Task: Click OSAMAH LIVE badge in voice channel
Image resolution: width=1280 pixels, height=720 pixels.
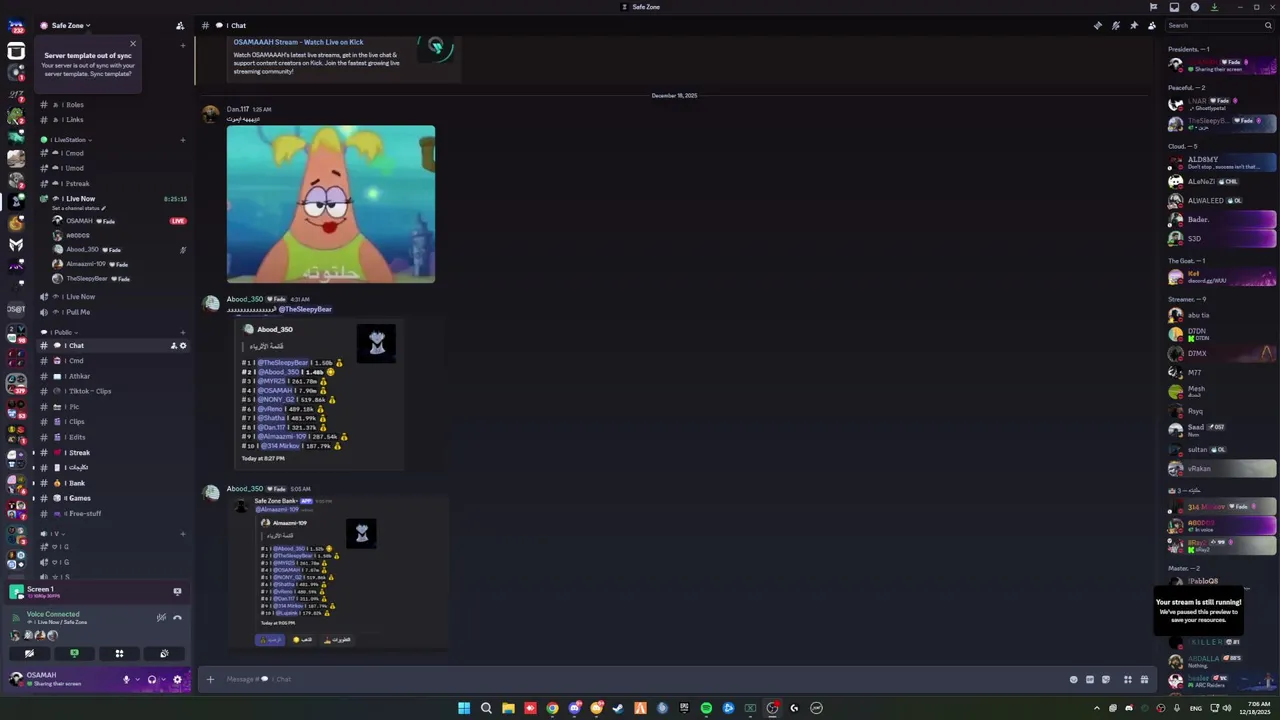Action: tap(178, 221)
